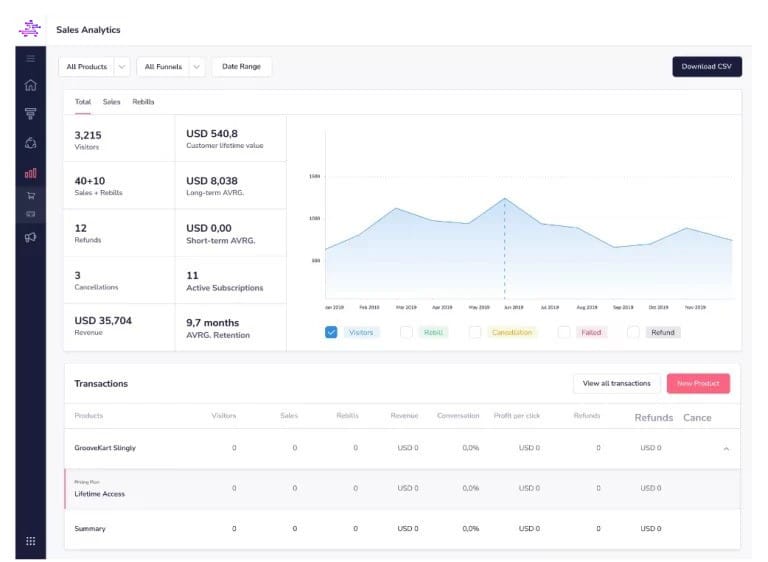Open the bar chart analytics sidebar icon
Image resolution: width=768 pixels, height=562 pixels.
30,173
